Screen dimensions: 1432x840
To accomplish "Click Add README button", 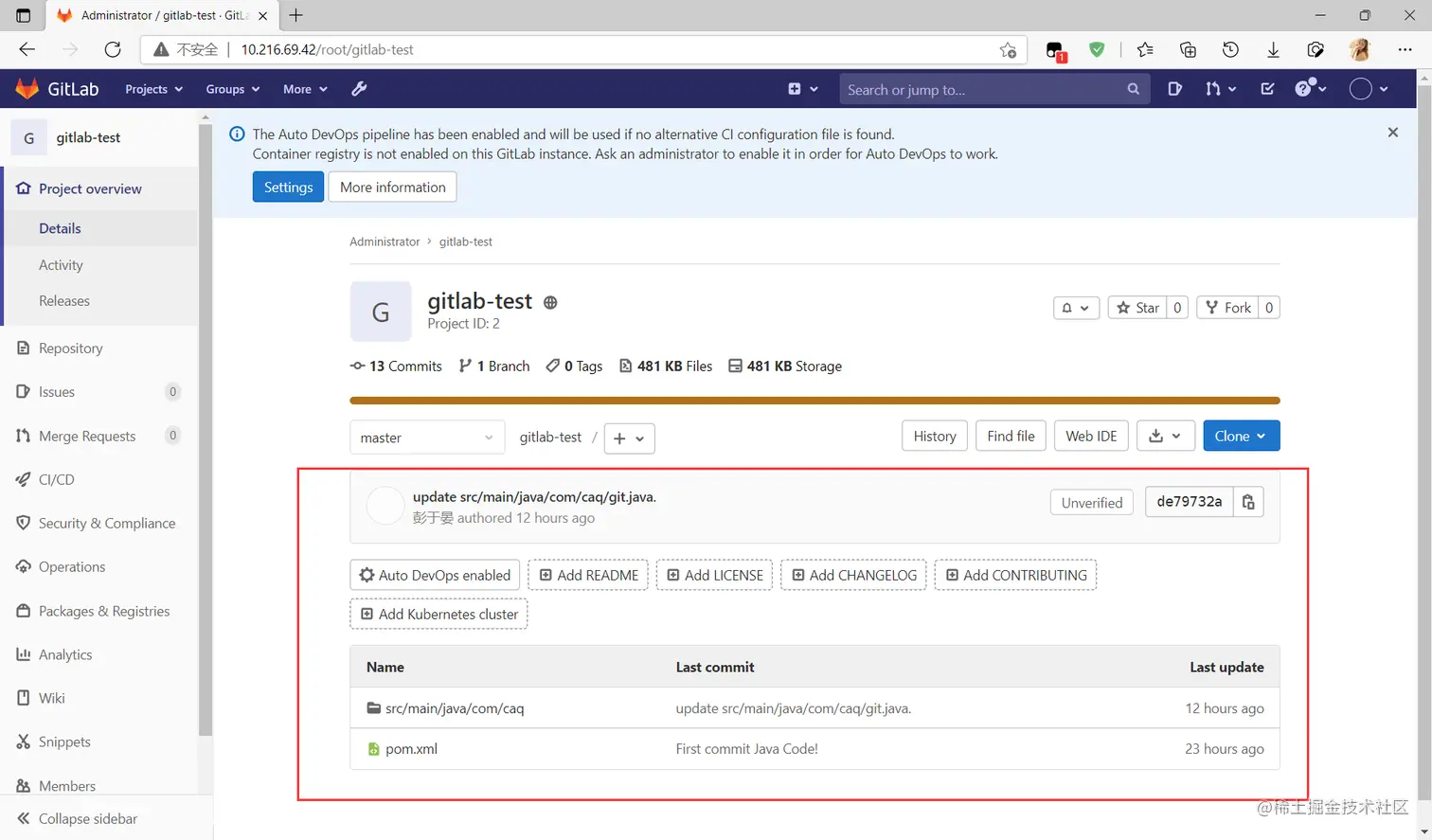I will coord(588,575).
